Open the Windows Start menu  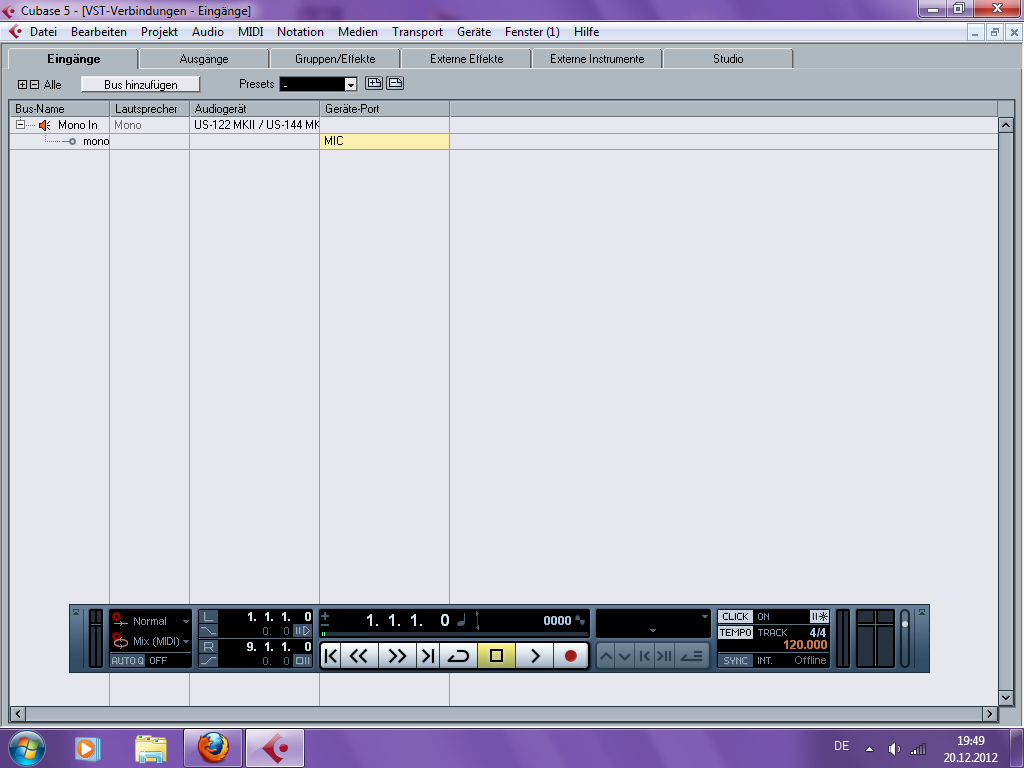26,748
